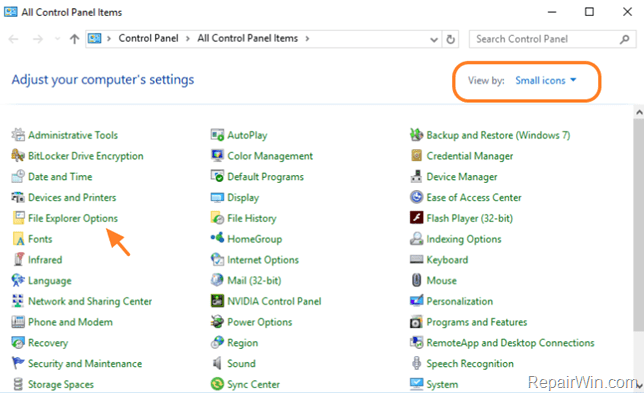
Task: Click the Color Management monitor icon
Action: click(x=217, y=156)
